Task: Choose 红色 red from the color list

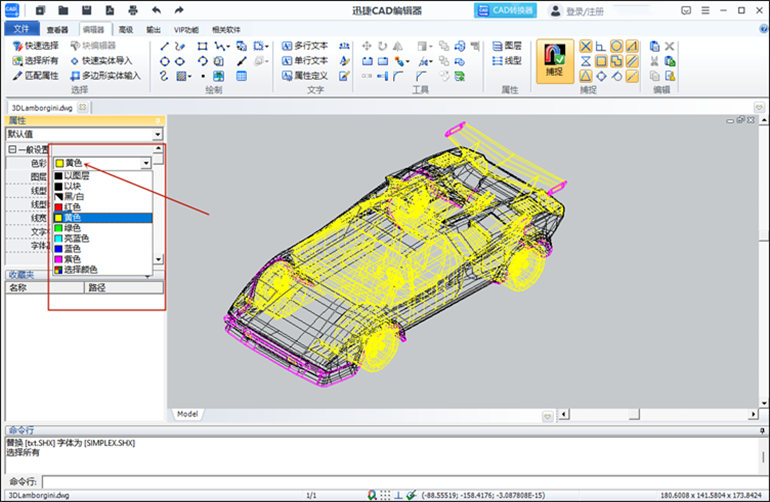Action: pos(103,207)
